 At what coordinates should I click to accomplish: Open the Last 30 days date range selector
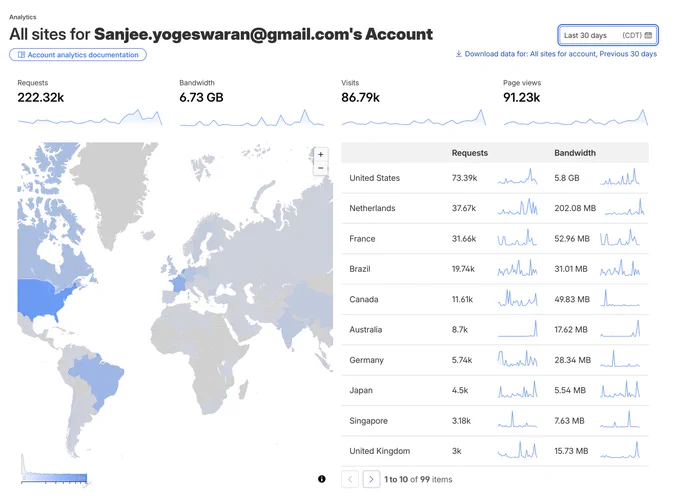(608, 35)
